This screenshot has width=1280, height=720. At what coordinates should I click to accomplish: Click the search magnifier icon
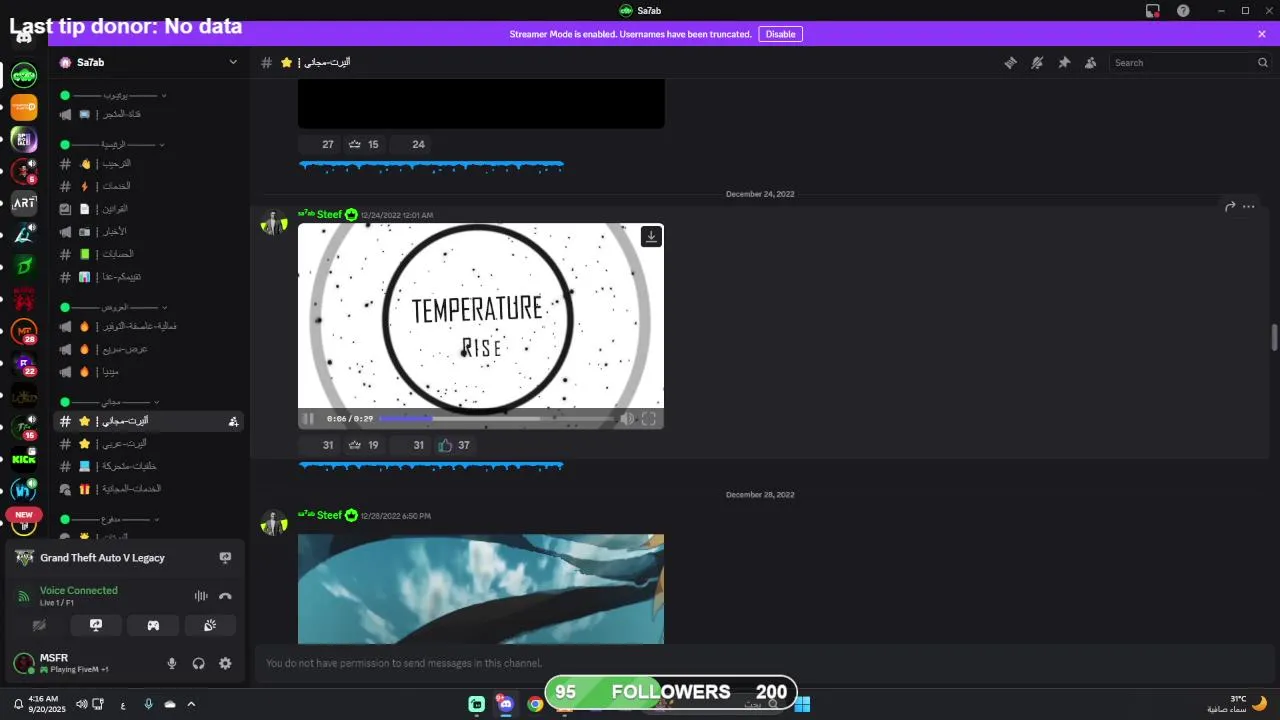coord(1262,62)
